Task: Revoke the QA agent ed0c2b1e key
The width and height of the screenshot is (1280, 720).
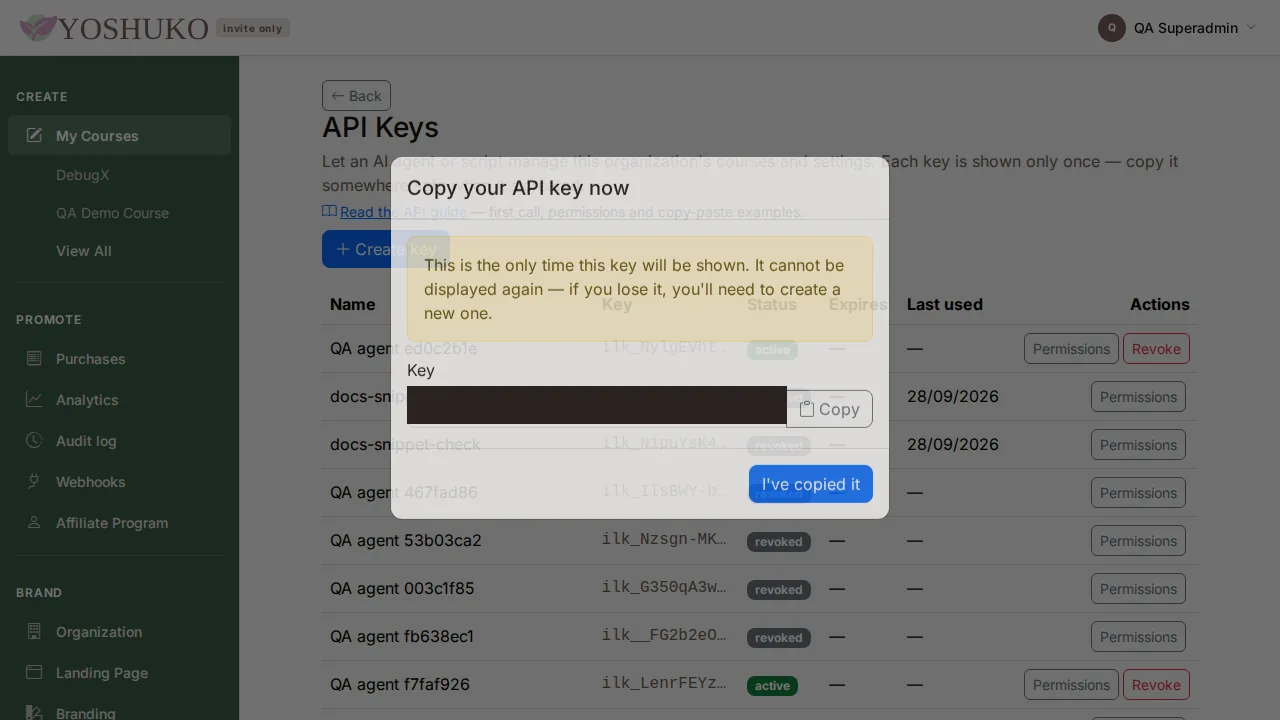Action: coord(1156,349)
